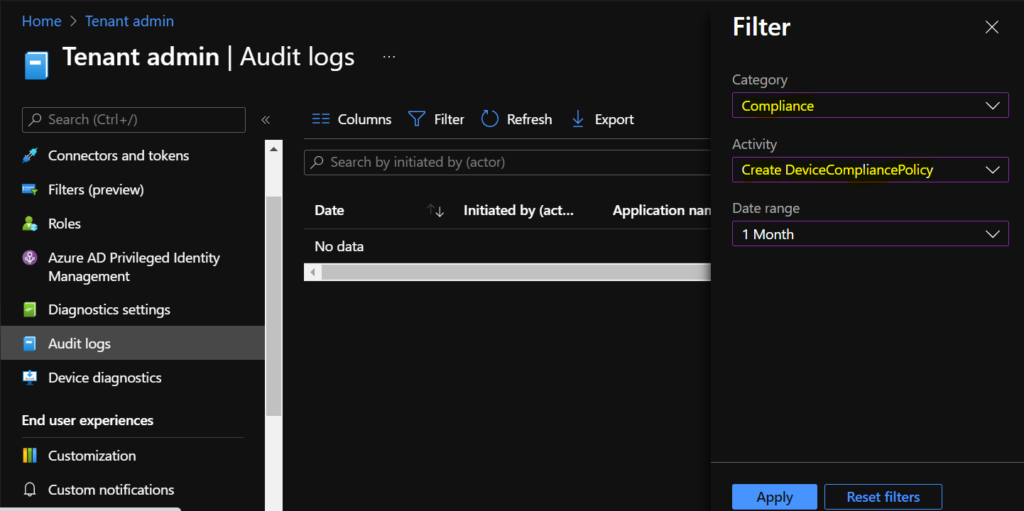
Task: Click Reset filters button
Action: [883, 497]
